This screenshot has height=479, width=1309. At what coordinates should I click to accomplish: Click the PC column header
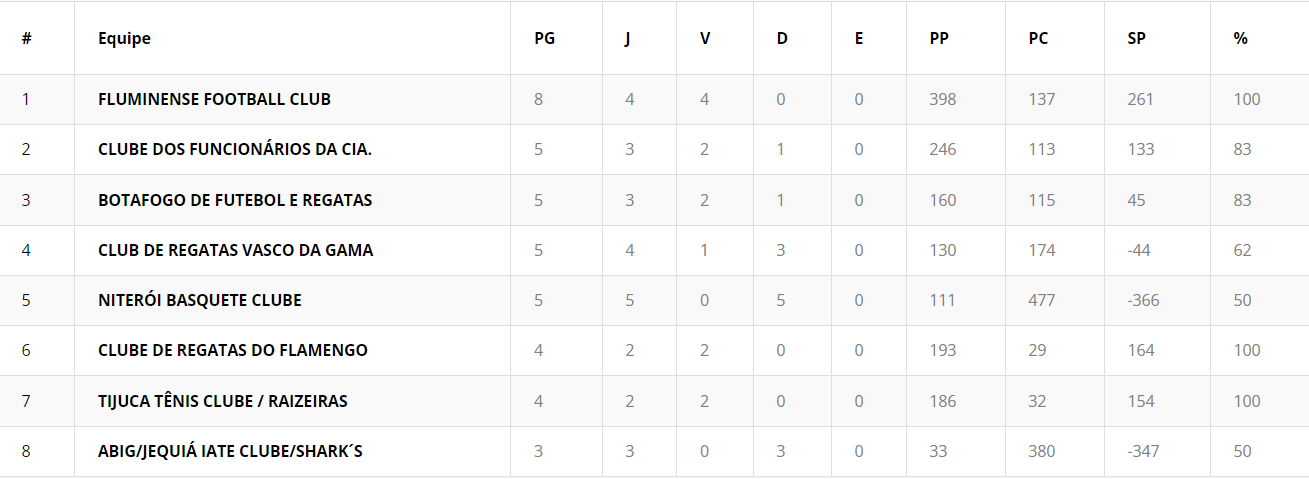point(1038,39)
